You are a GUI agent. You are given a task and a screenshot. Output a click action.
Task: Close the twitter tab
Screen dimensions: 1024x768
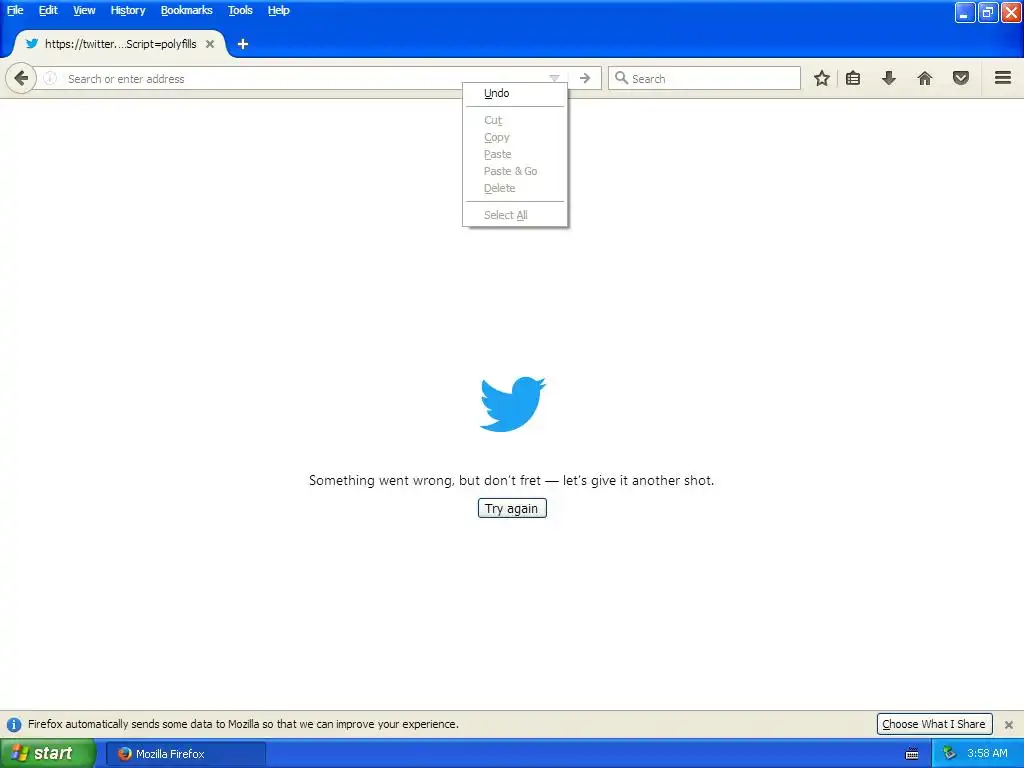coord(210,44)
